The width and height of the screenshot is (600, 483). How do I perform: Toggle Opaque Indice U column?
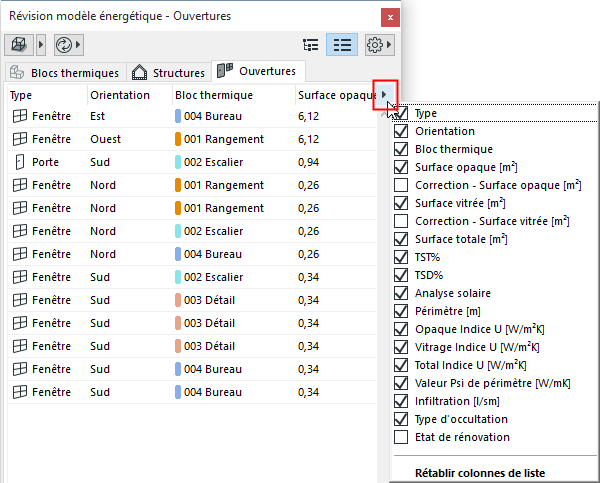[x=401, y=329]
